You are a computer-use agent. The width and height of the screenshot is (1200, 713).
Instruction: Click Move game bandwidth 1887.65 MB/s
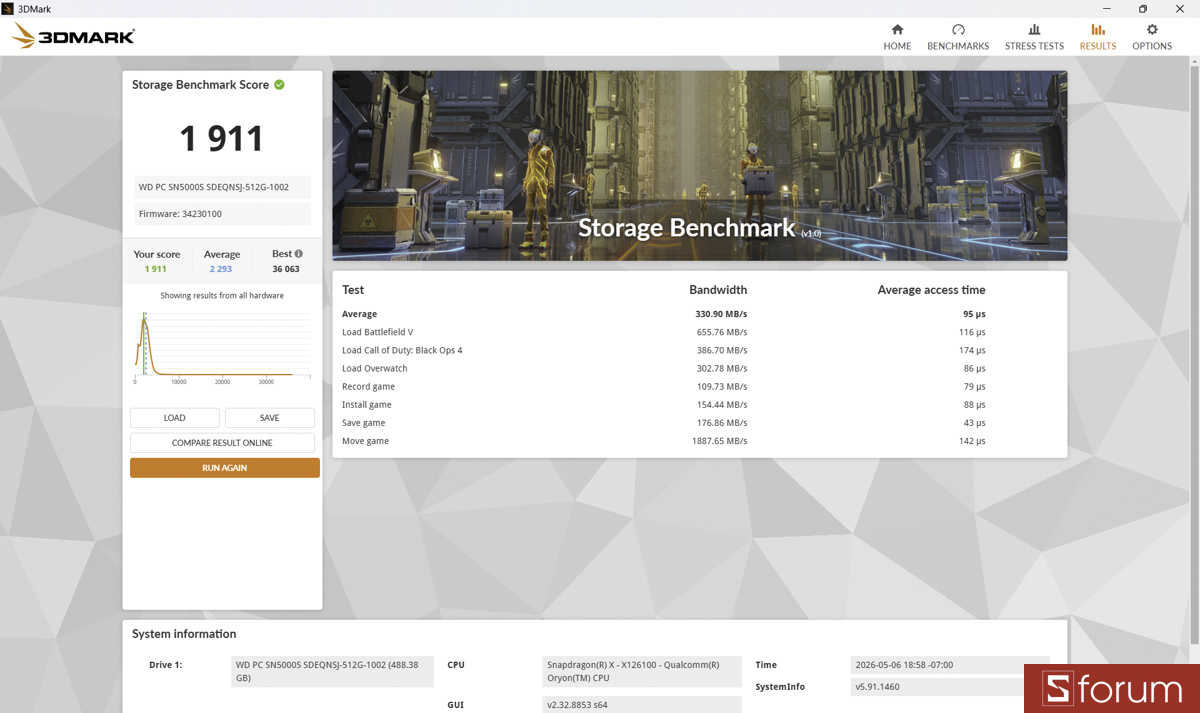point(719,441)
